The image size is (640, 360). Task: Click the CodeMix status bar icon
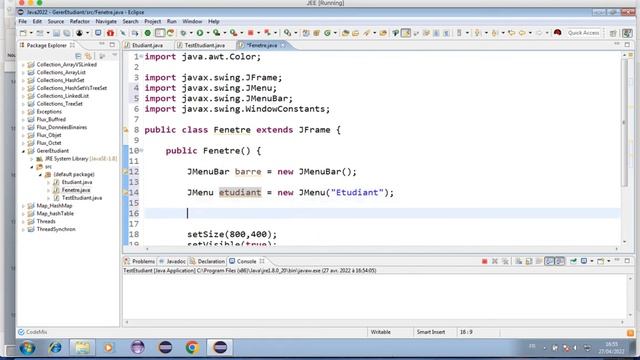pos(21,332)
